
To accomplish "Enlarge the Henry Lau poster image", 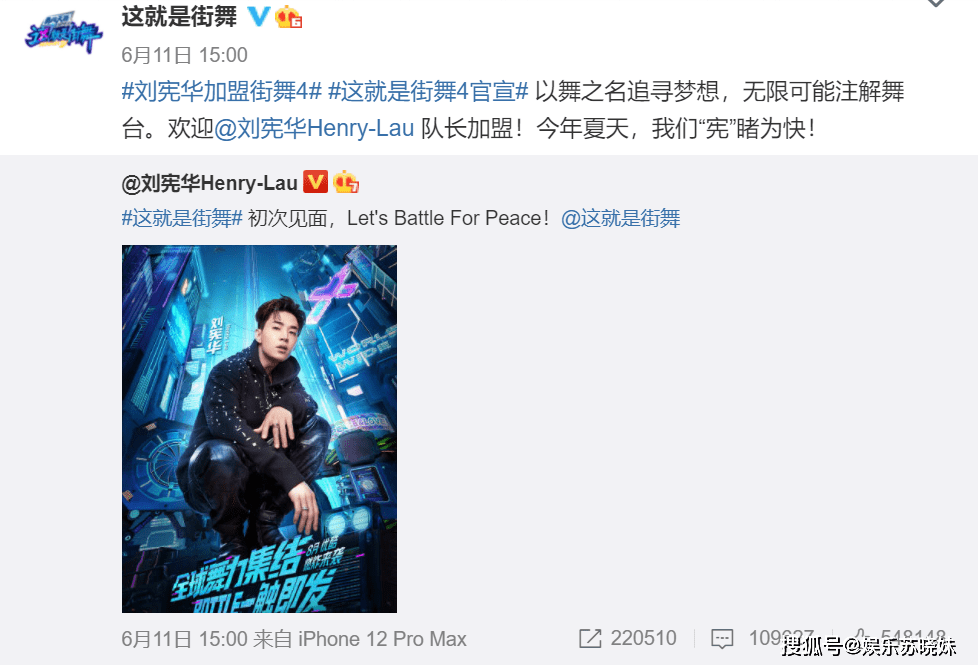I will 259,429.
